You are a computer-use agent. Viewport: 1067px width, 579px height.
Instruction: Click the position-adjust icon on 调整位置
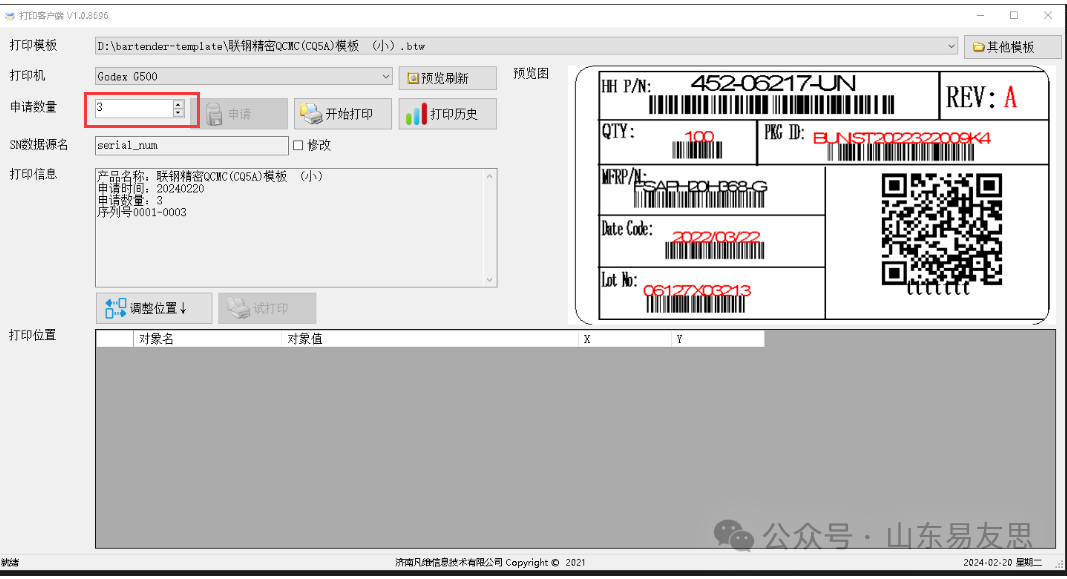pos(115,308)
